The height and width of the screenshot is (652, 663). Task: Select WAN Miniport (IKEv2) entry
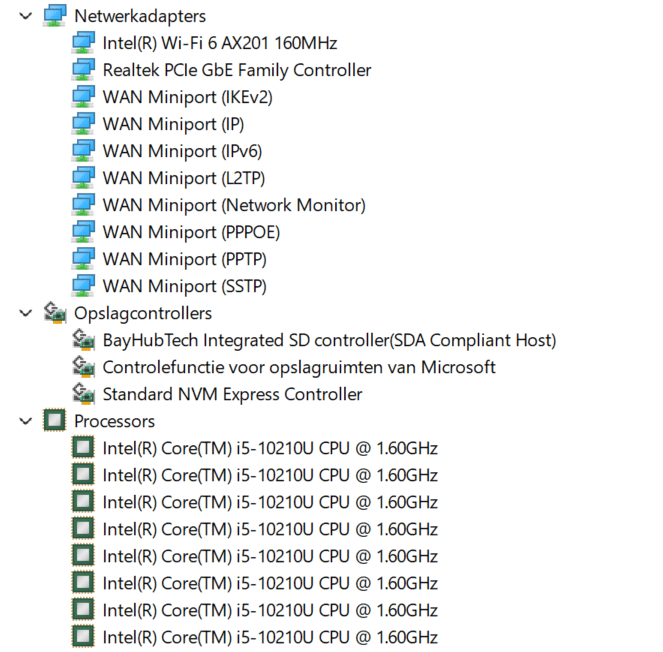tap(187, 97)
